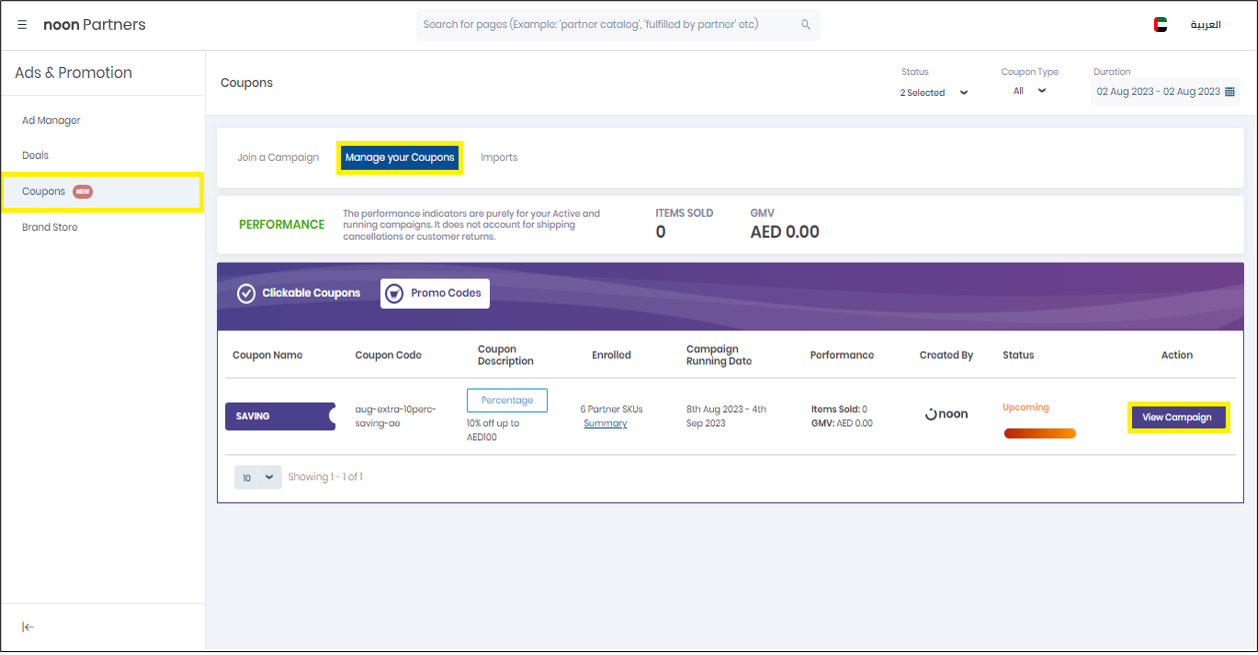This screenshot has width=1258, height=655.
Task: Click the View Campaign button
Action: pos(1177,417)
